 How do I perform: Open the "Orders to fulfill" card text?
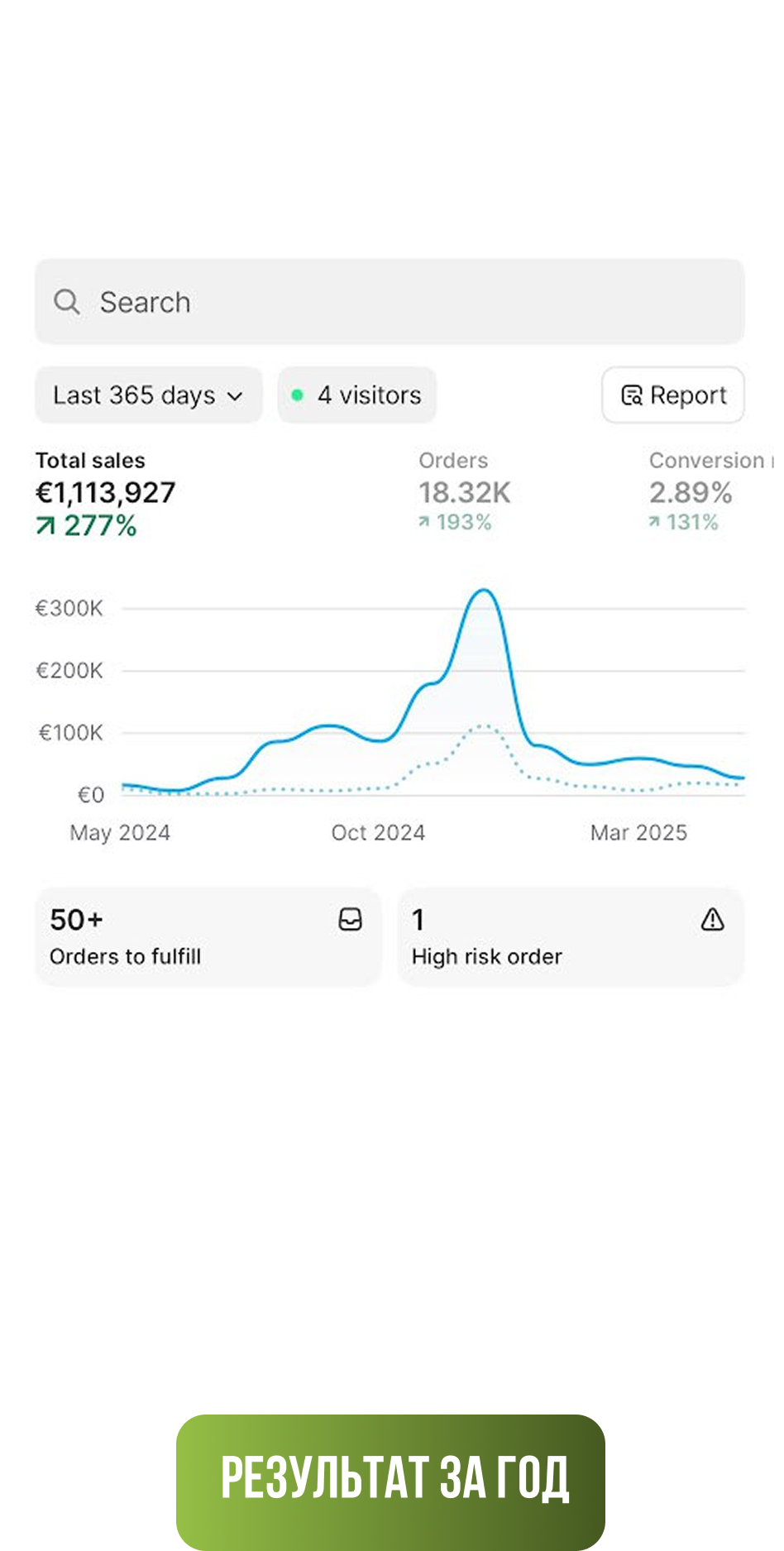(126, 956)
